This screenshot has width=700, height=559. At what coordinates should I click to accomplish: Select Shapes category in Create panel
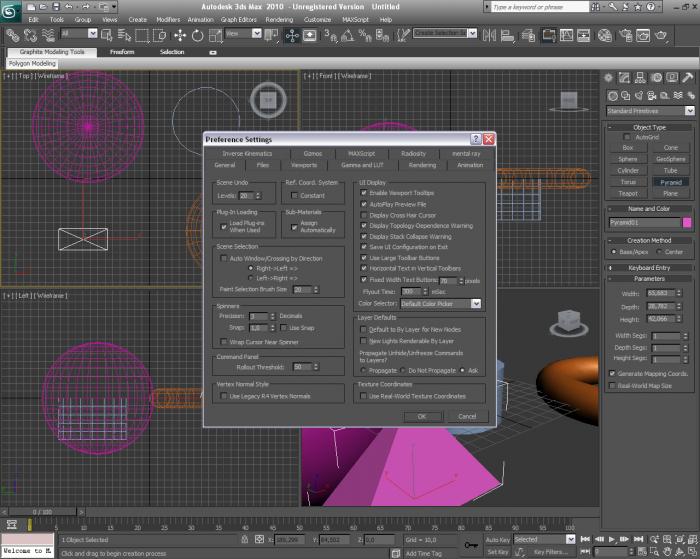coord(626,96)
